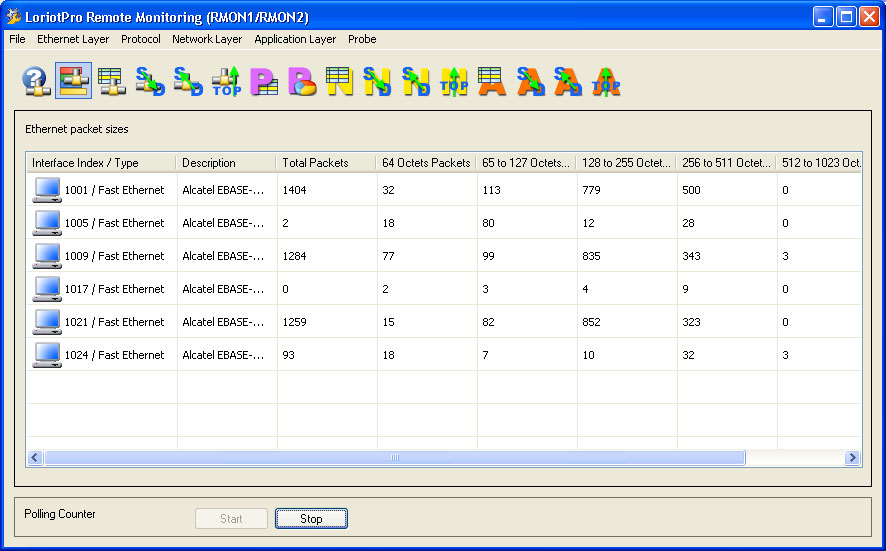Stop the polling counter
Image resolution: width=886 pixels, height=551 pixels.
click(311, 519)
